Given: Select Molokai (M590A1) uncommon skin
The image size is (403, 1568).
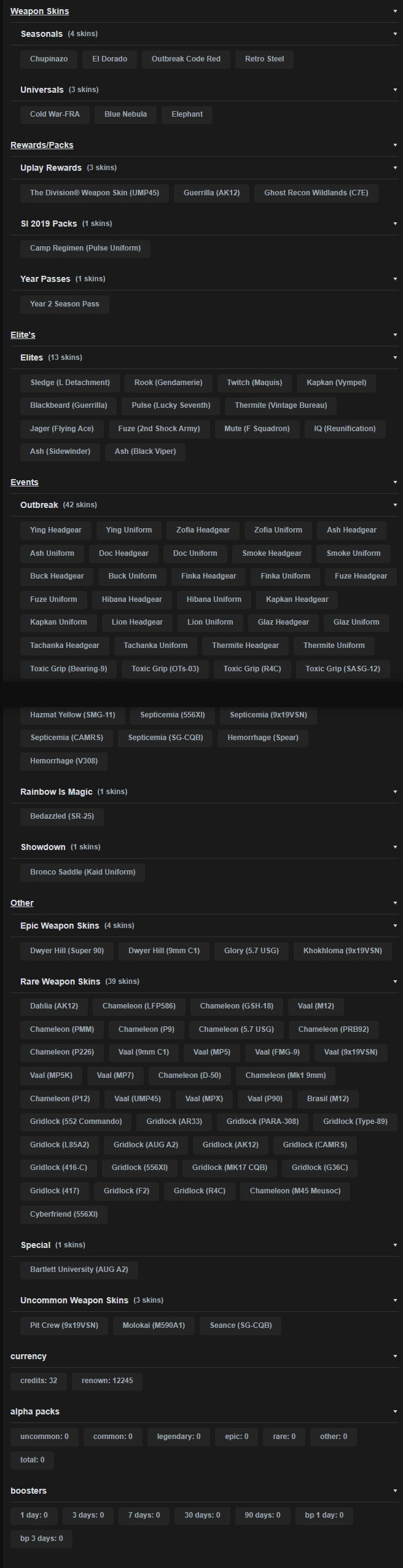Looking at the screenshot, I should [x=154, y=1325].
